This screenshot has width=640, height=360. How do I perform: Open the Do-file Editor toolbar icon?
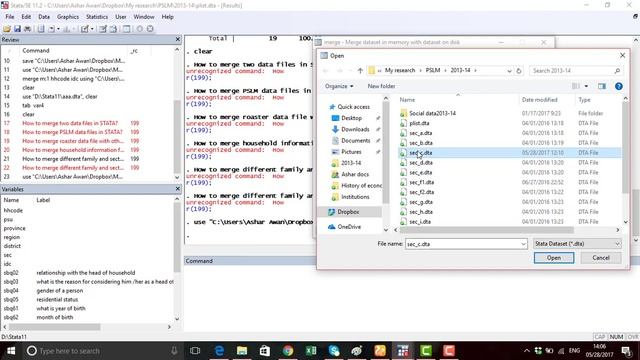(84, 29)
